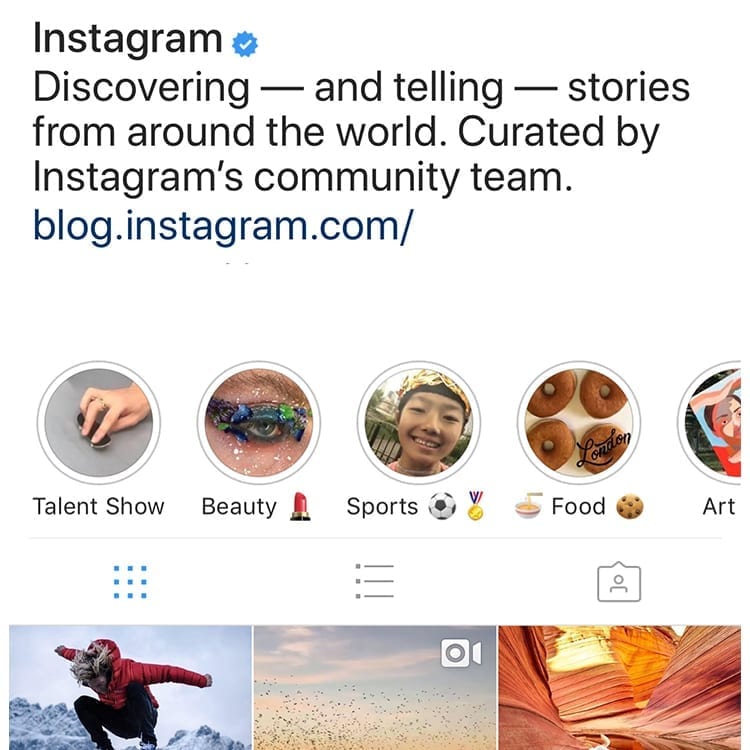Open the Sports highlight circle
Viewport: 750px width, 750px height.
[419, 422]
